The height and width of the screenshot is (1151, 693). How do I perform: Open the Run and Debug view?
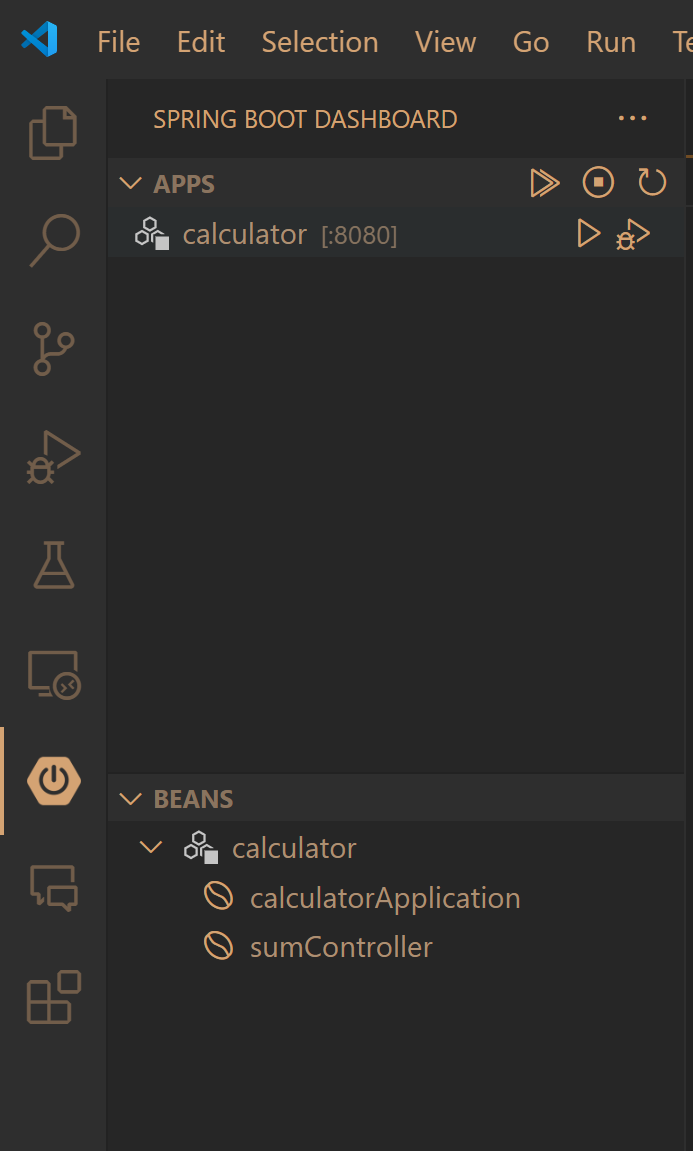coord(53,458)
